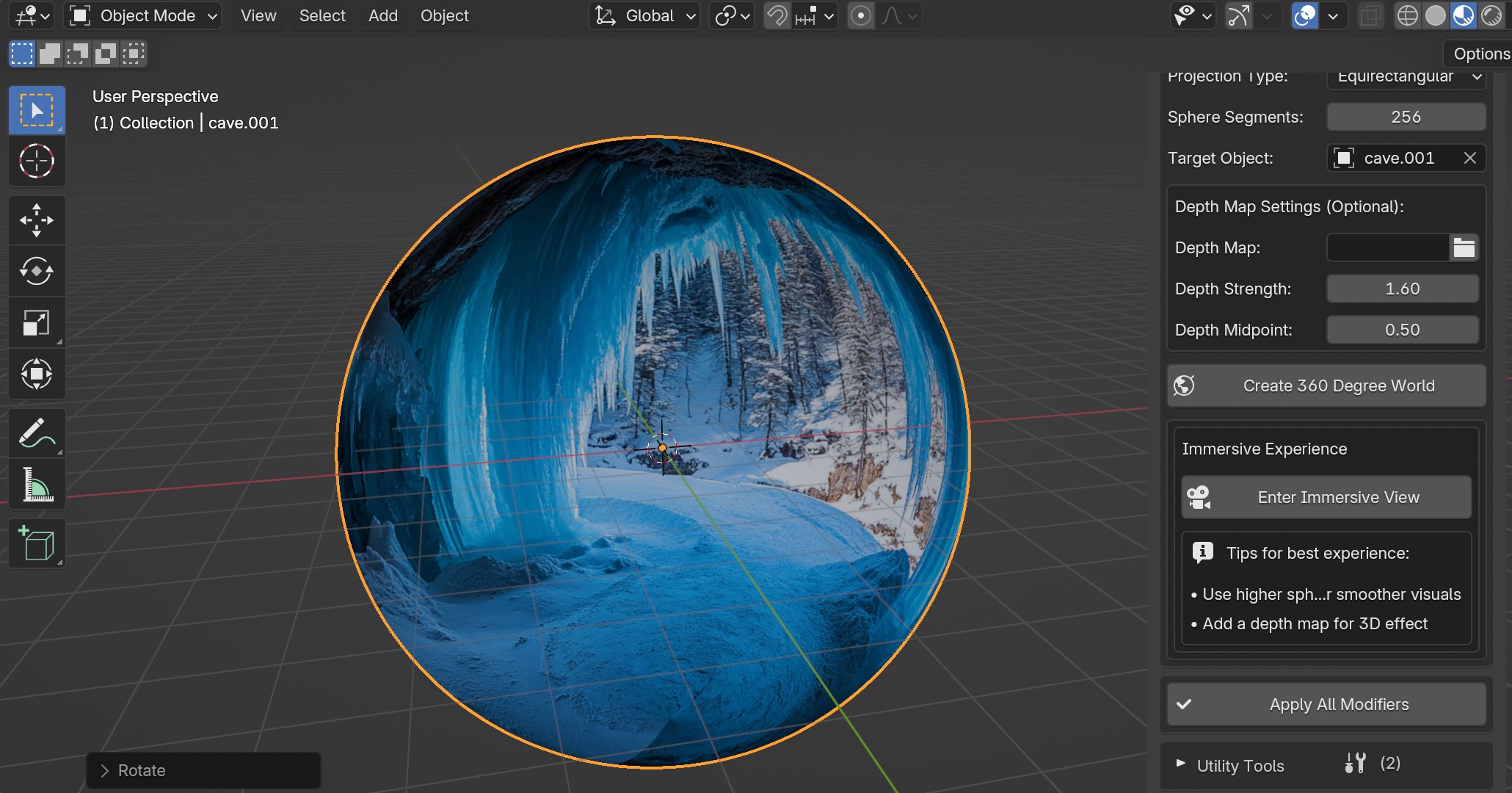Open the pivot point dropdown
Image resolution: width=1512 pixels, height=793 pixels.
[732, 15]
